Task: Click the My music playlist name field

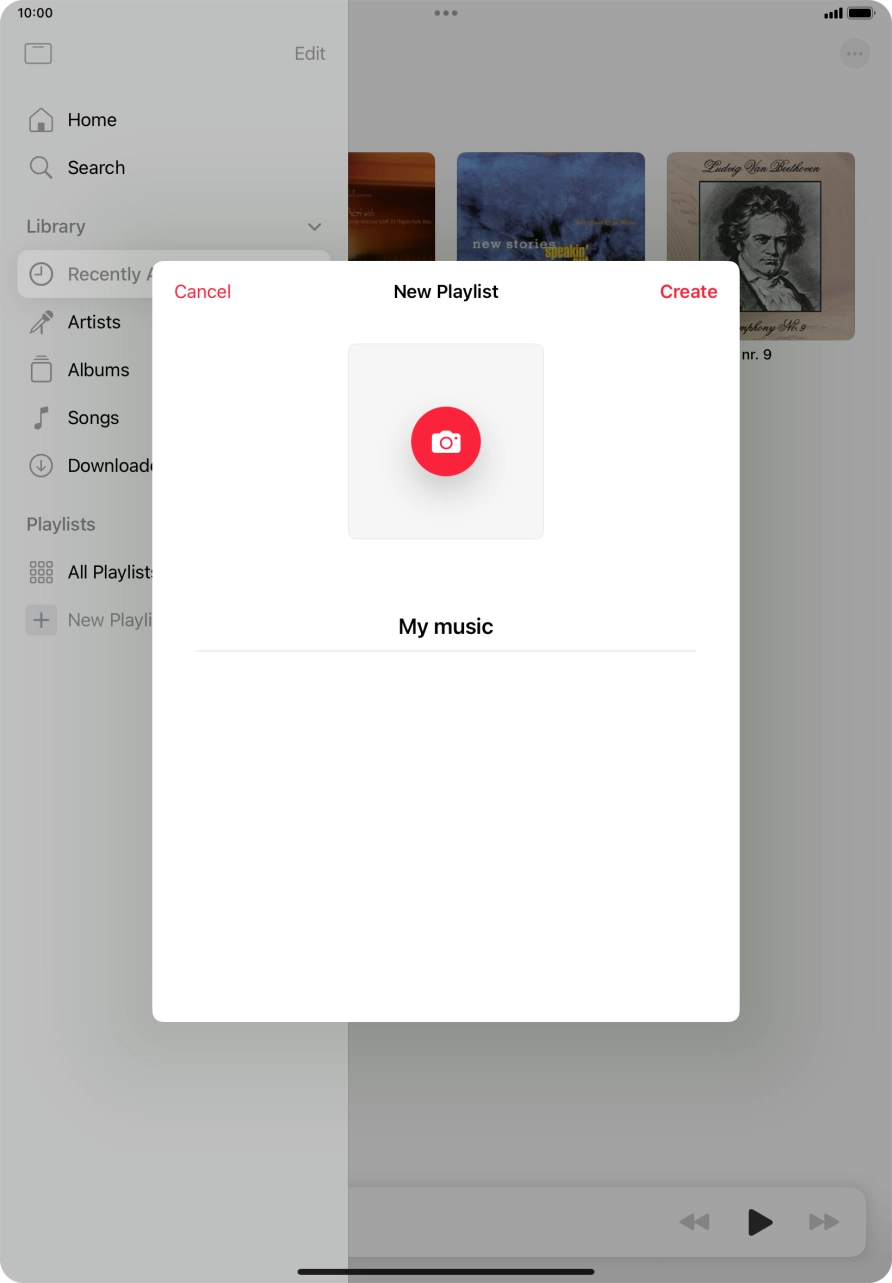Action: 446,627
